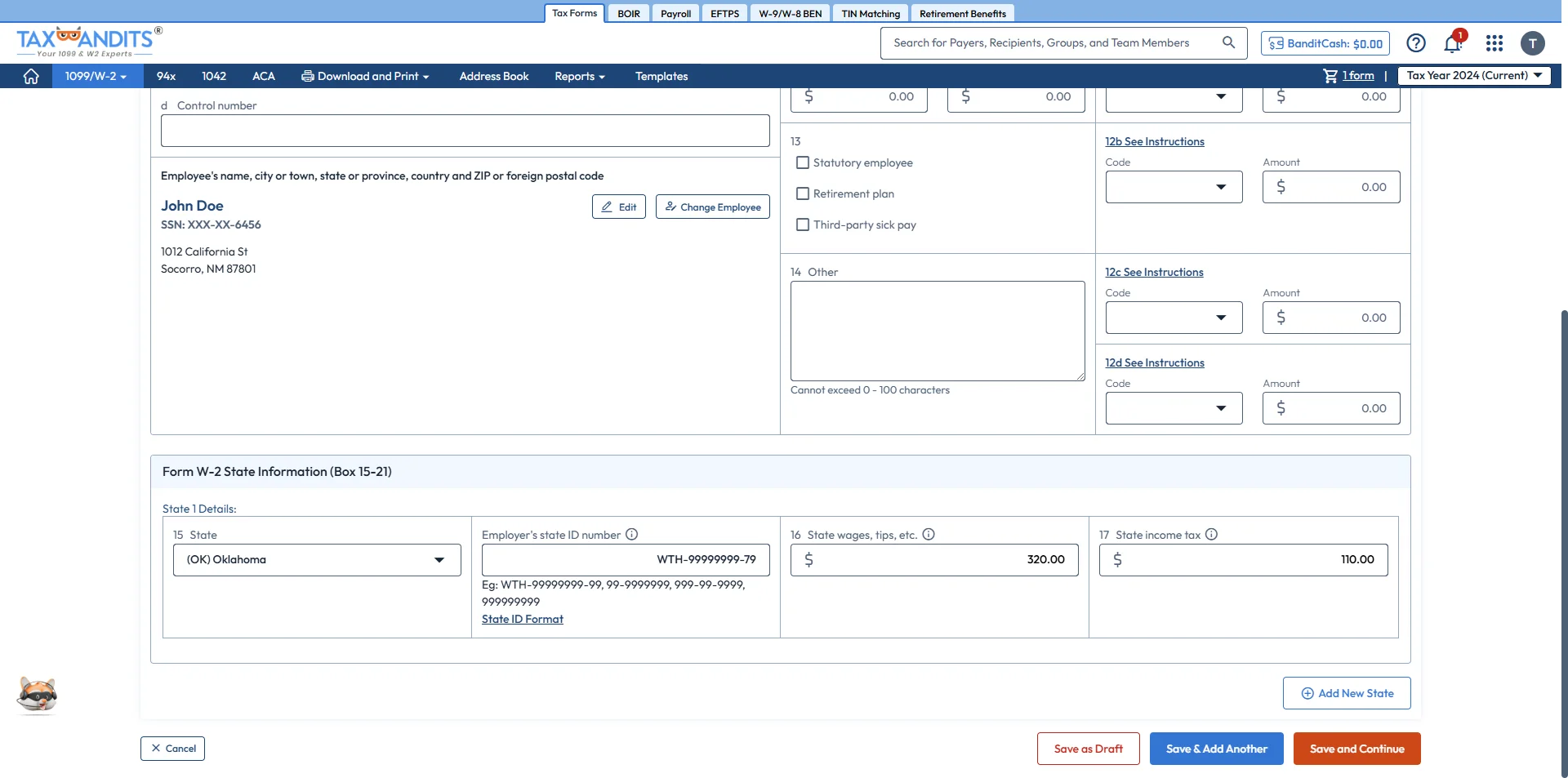
Task: Switch to the BOIR tab
Action: 629,13
